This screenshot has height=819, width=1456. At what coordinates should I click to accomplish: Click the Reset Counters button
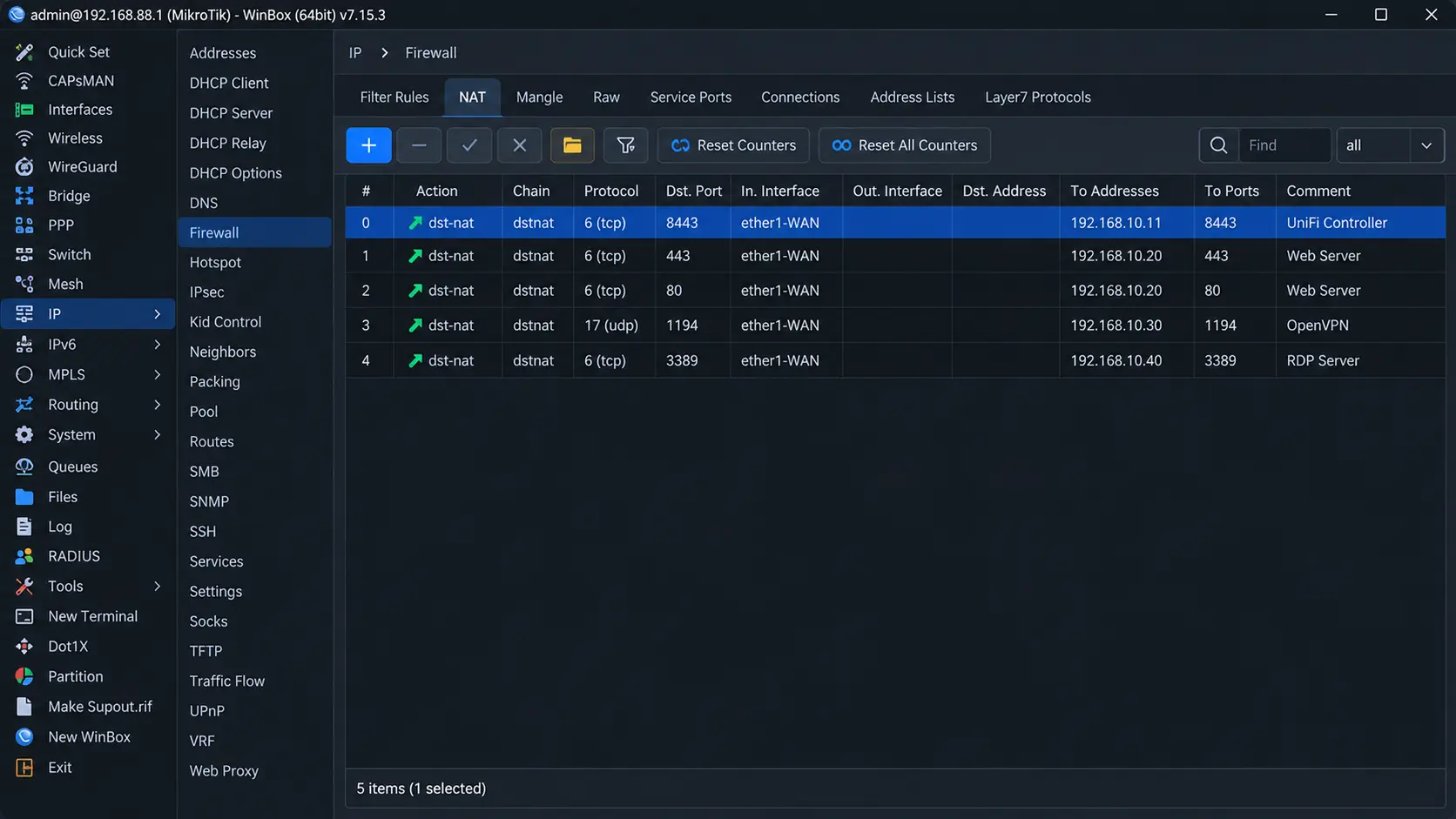coord(733,145)
